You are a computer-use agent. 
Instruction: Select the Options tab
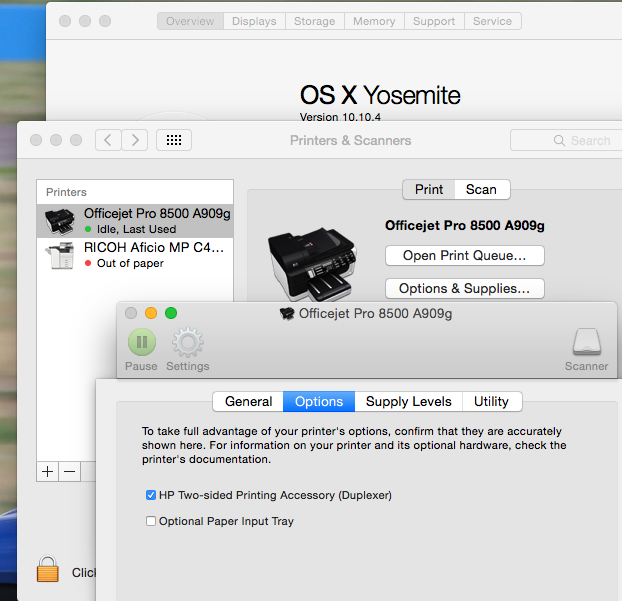(x=319, y=401)
